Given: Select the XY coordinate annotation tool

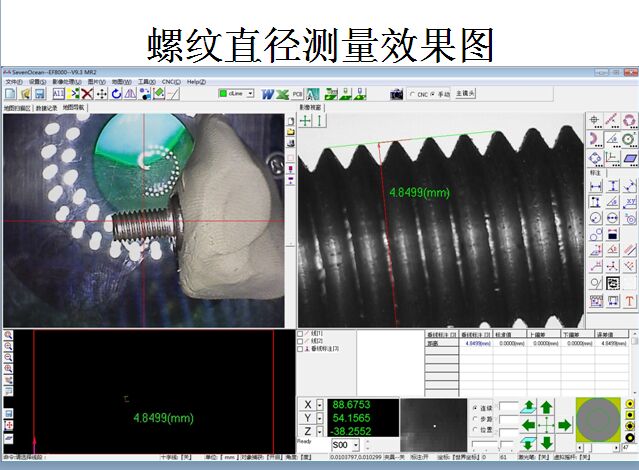Looking at the screenshot, I should click(x=630, y=202).
